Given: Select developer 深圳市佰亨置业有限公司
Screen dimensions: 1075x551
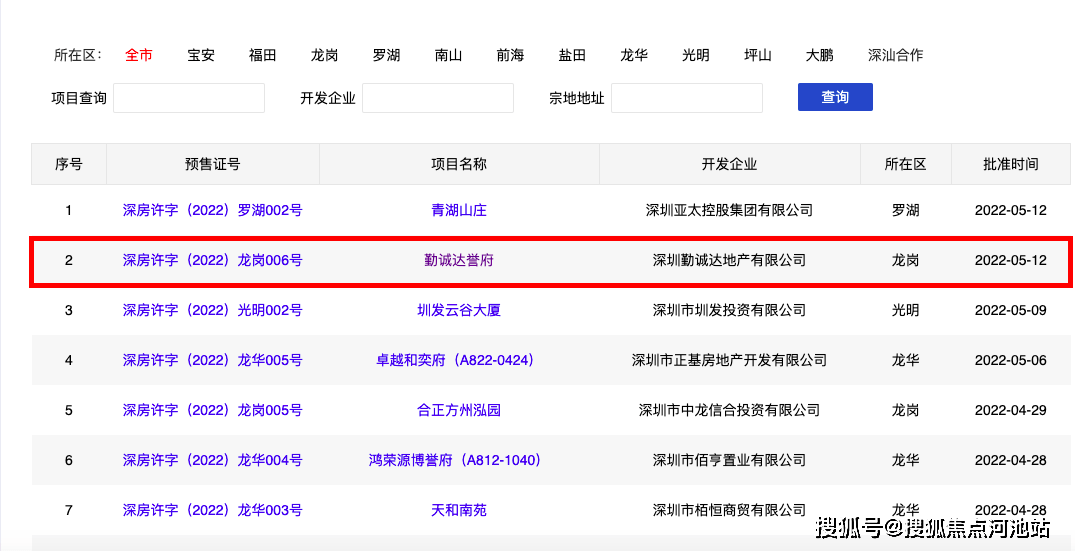Looking at the screenshot, I should click(x=729, y=461).
